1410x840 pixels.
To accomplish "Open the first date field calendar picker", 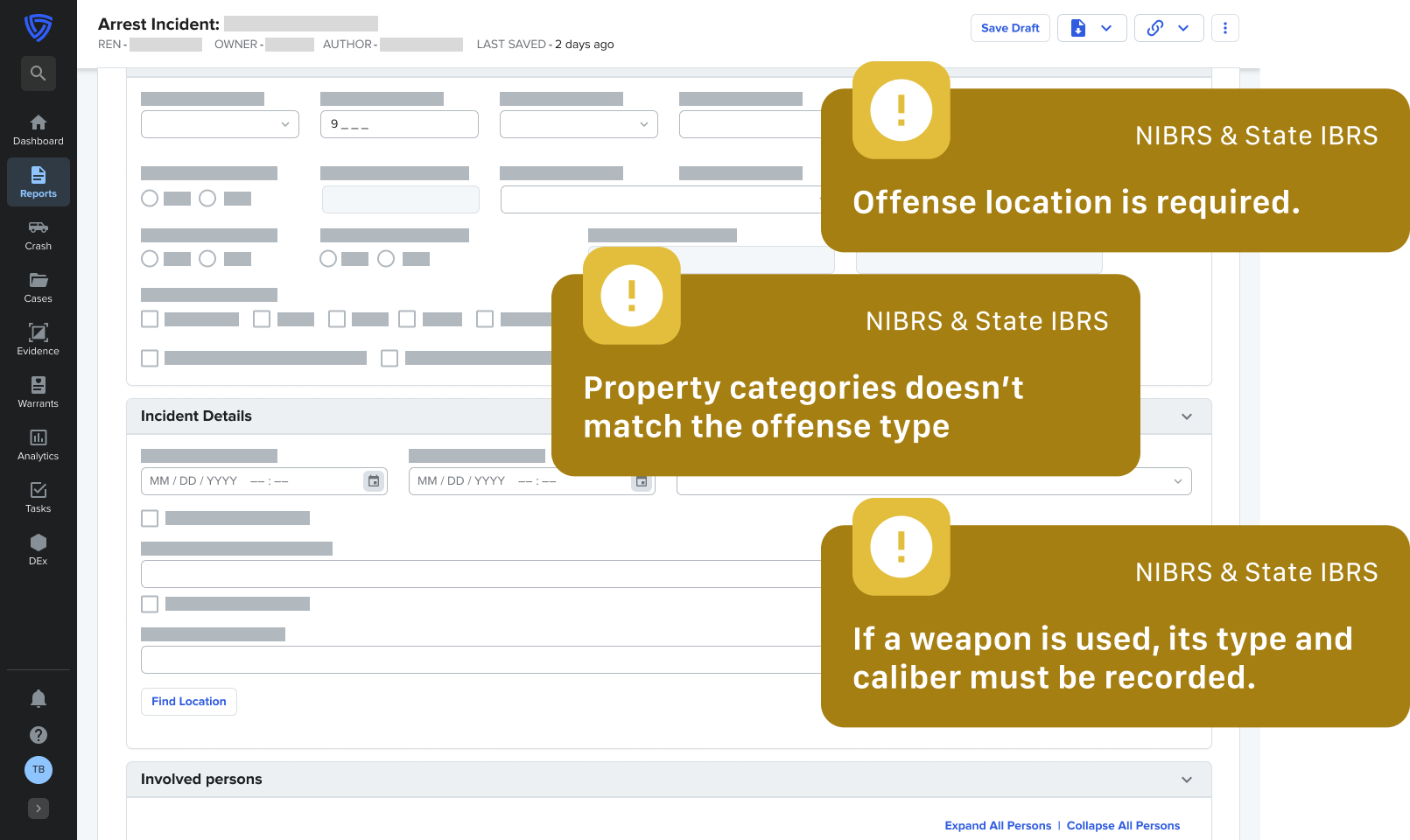I will 374,481.
